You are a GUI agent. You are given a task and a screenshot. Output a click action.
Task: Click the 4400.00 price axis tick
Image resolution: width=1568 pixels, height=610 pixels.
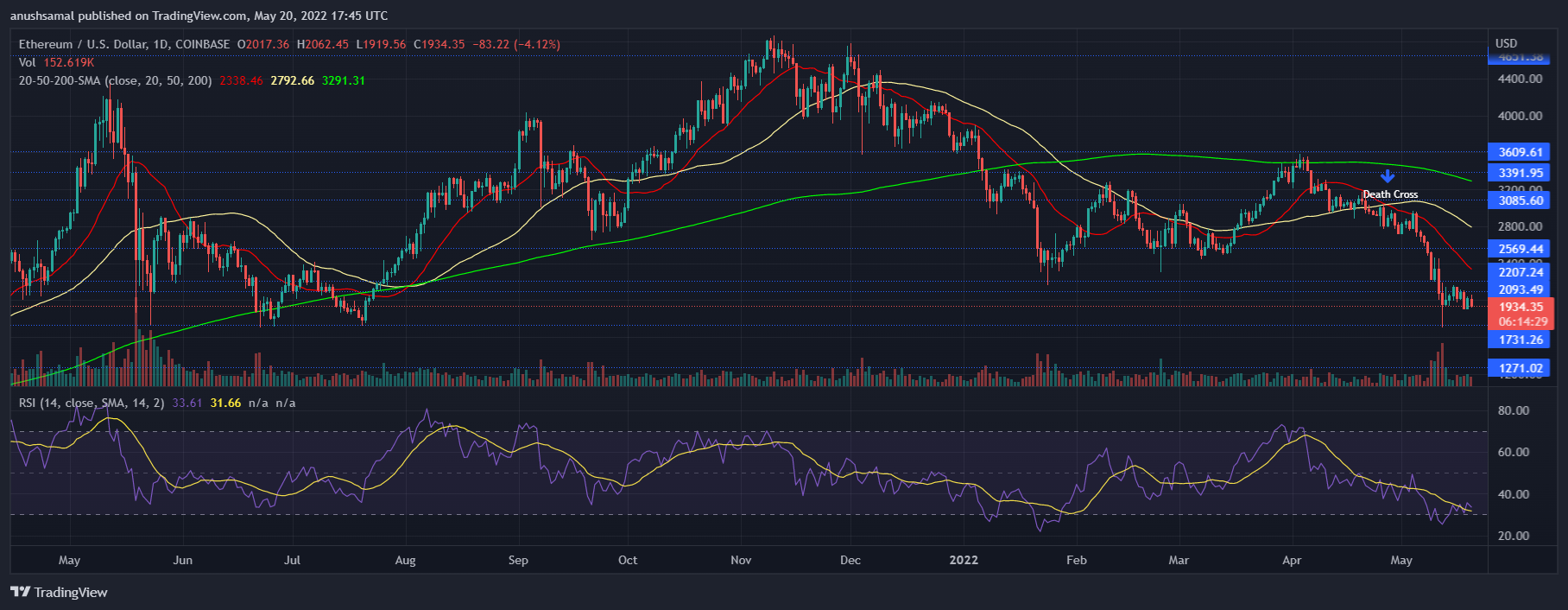[x=1520, y=79]
